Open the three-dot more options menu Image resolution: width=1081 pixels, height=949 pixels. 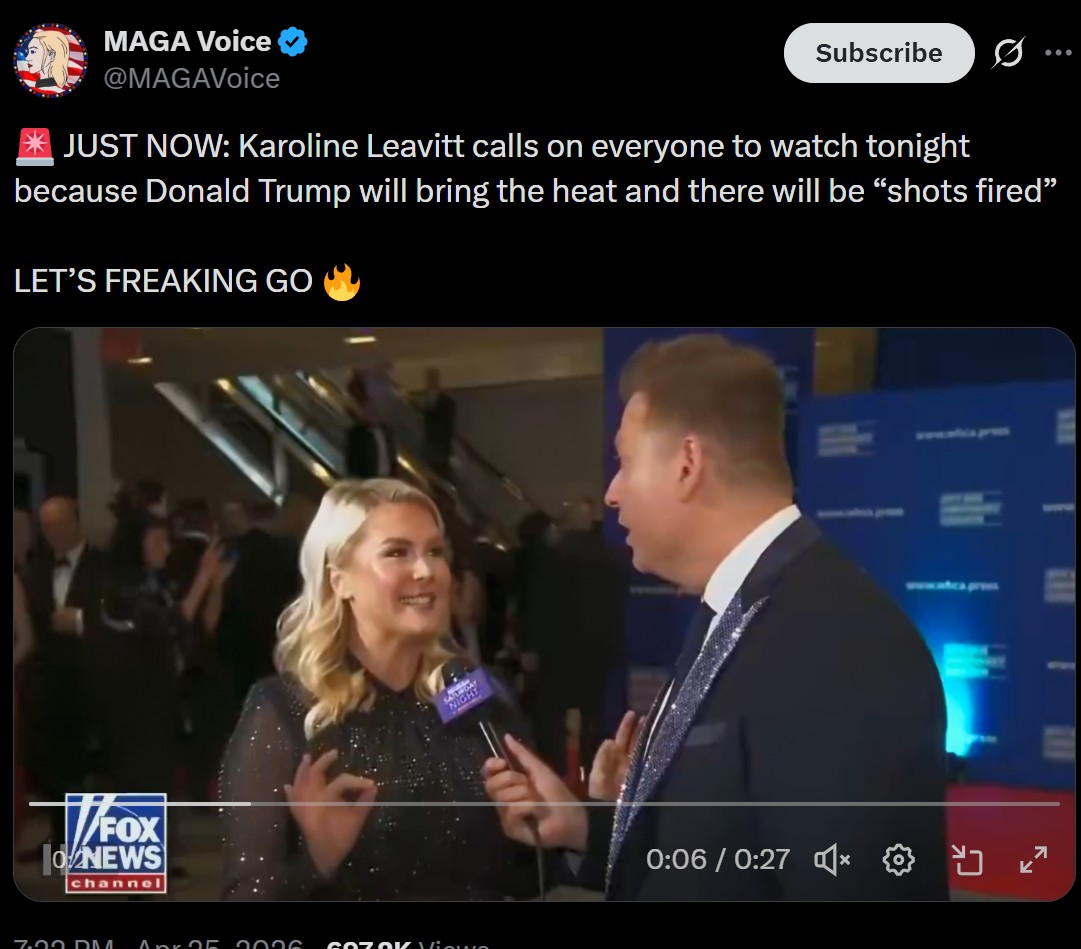[x=1058, y=52]
